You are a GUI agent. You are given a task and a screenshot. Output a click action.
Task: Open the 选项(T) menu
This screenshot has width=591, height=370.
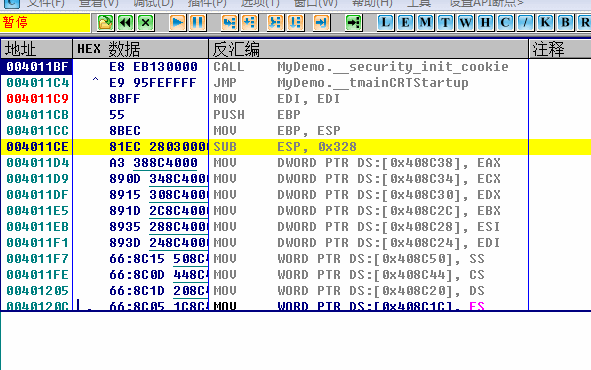tap(260, 3)
